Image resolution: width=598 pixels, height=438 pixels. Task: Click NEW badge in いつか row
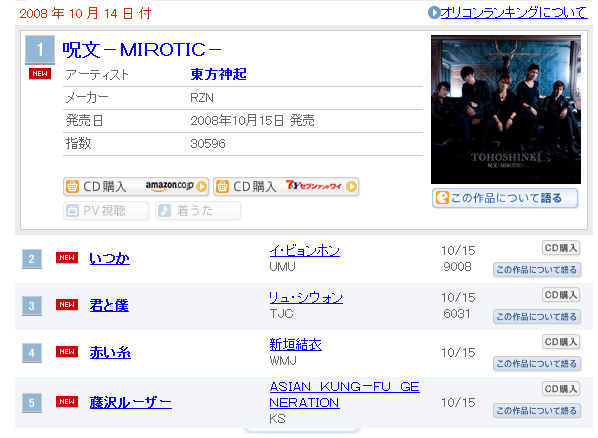pyautogui.click(x=67, y=258)
